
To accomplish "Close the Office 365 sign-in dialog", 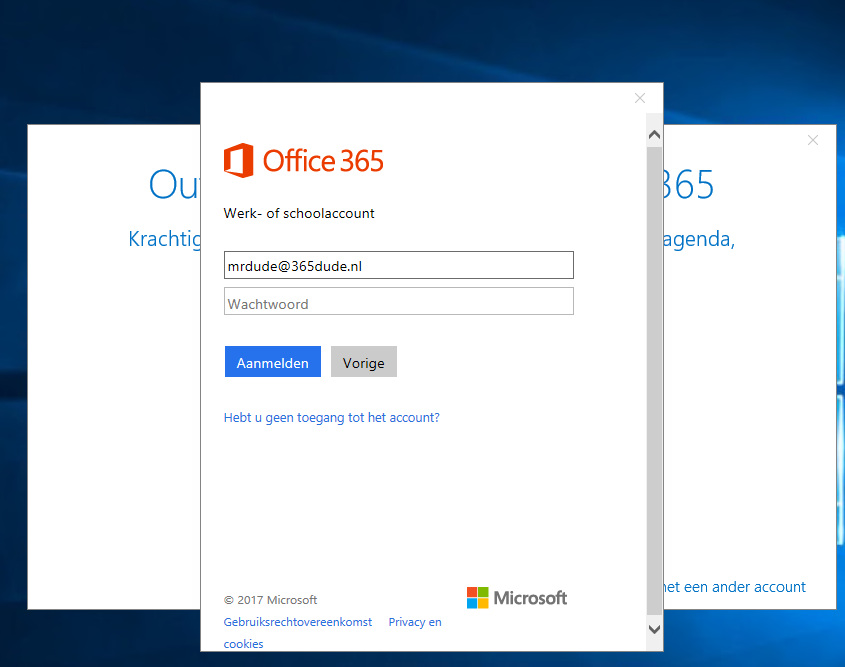I will coord(640,98).
